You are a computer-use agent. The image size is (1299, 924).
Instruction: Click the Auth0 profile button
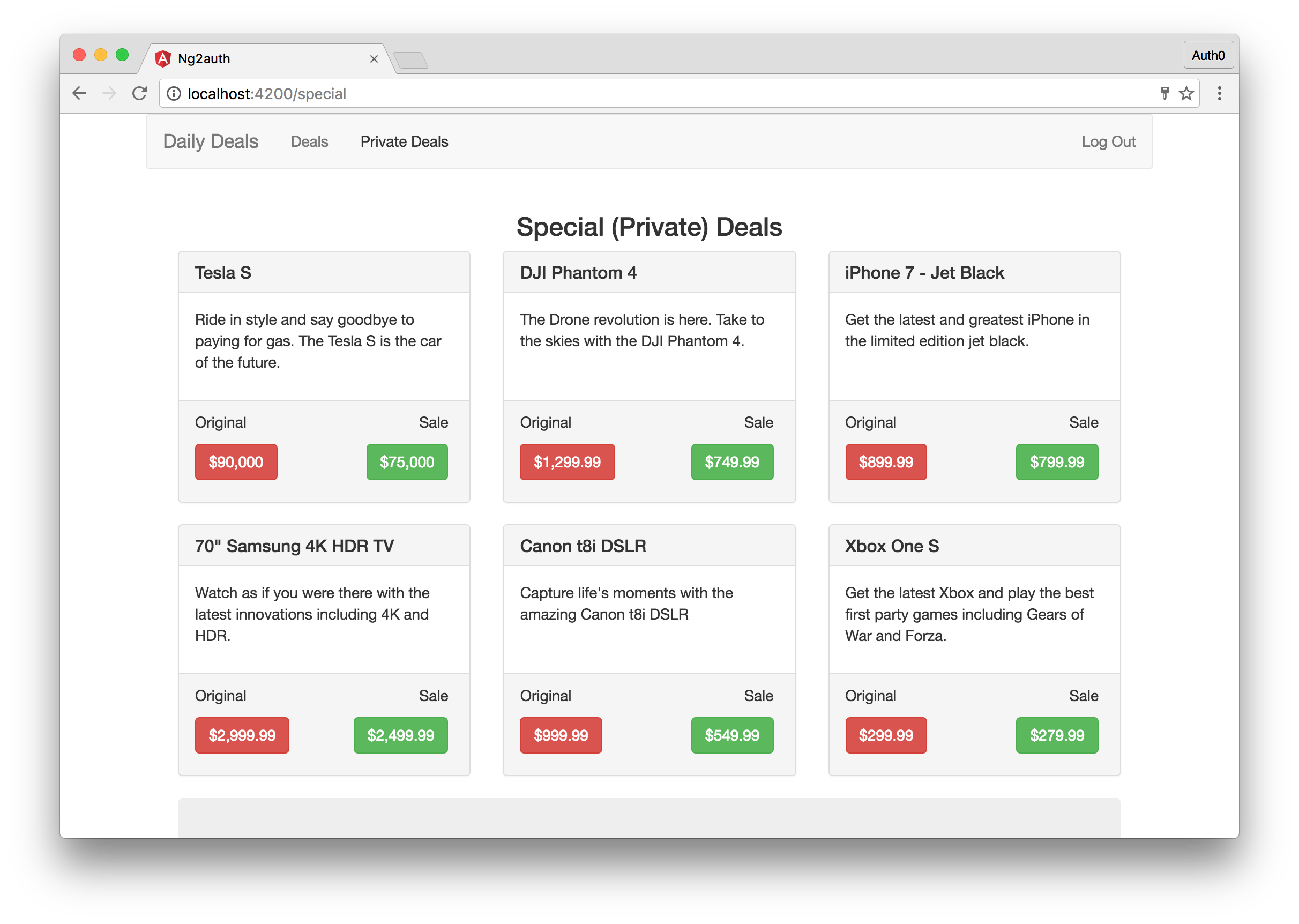[x=1208, y=55]
